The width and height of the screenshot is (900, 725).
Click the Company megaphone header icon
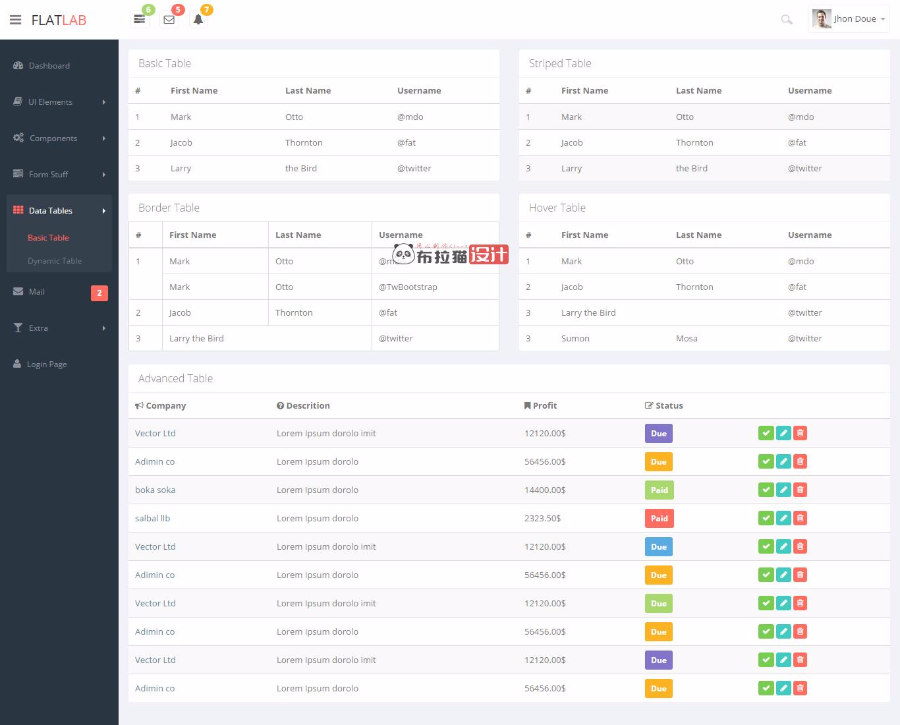click(139, 406)
